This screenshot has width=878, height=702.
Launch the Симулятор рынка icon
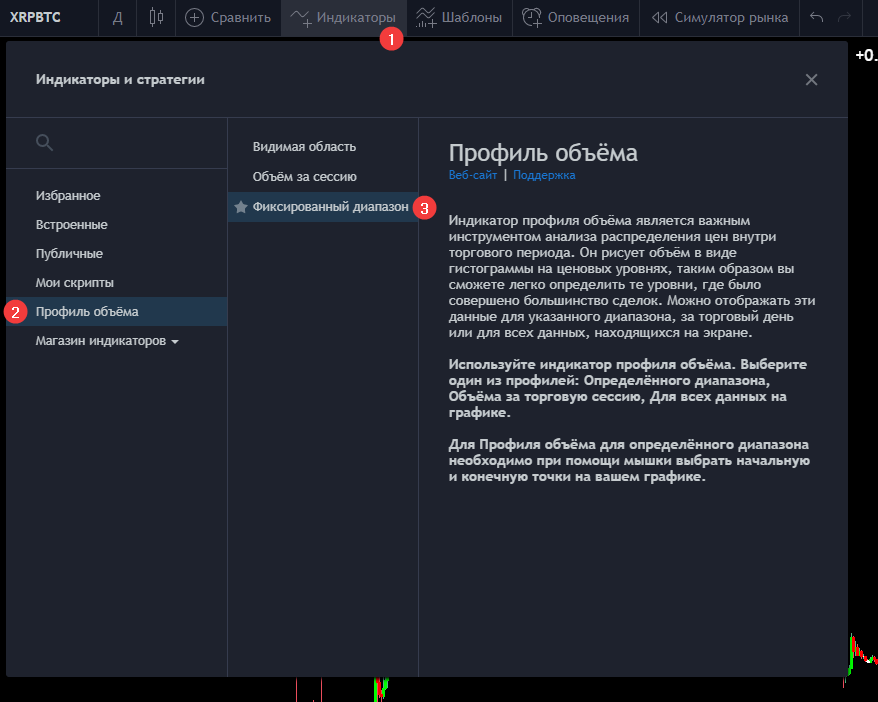(x=658, y=16)
